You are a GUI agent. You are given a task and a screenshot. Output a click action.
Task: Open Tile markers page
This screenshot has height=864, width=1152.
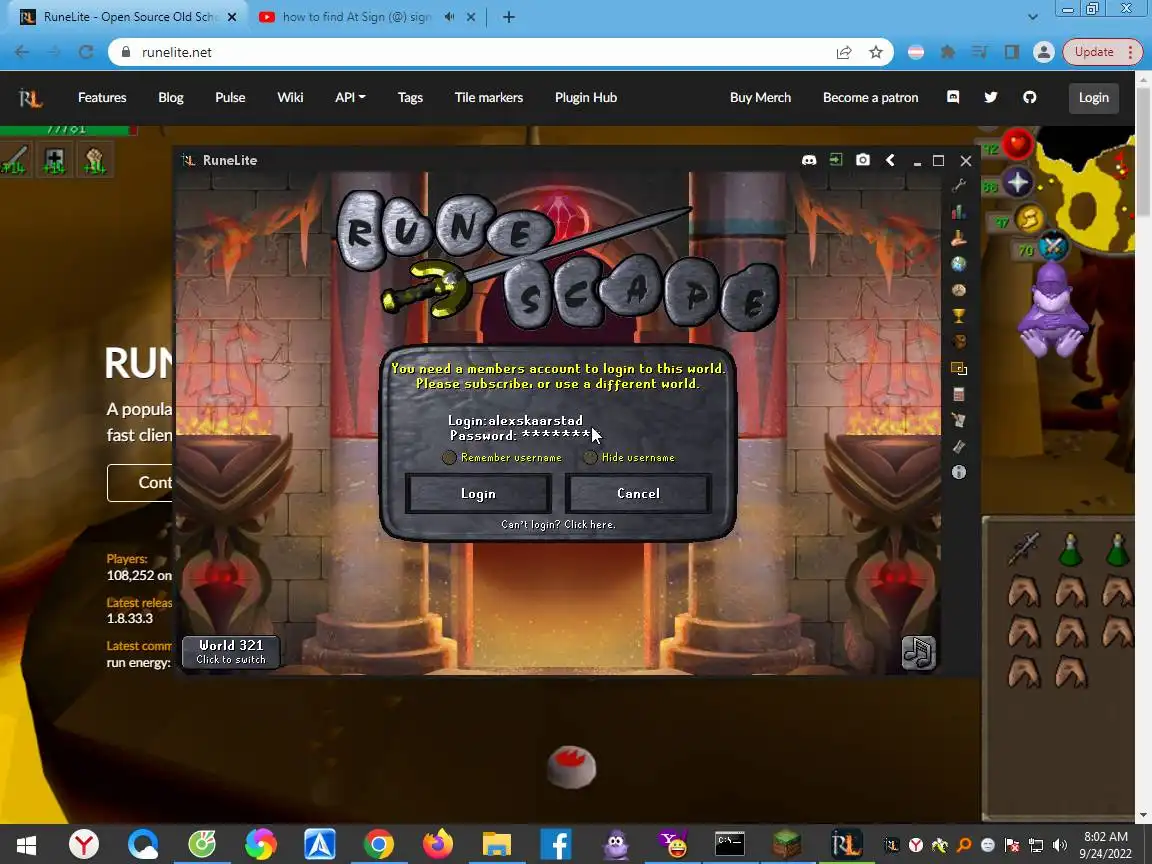click(489, 98)
